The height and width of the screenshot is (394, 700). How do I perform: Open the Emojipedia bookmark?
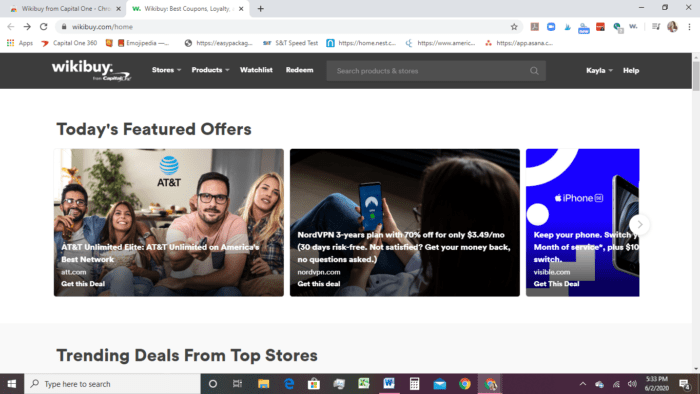tap(144, 43)
